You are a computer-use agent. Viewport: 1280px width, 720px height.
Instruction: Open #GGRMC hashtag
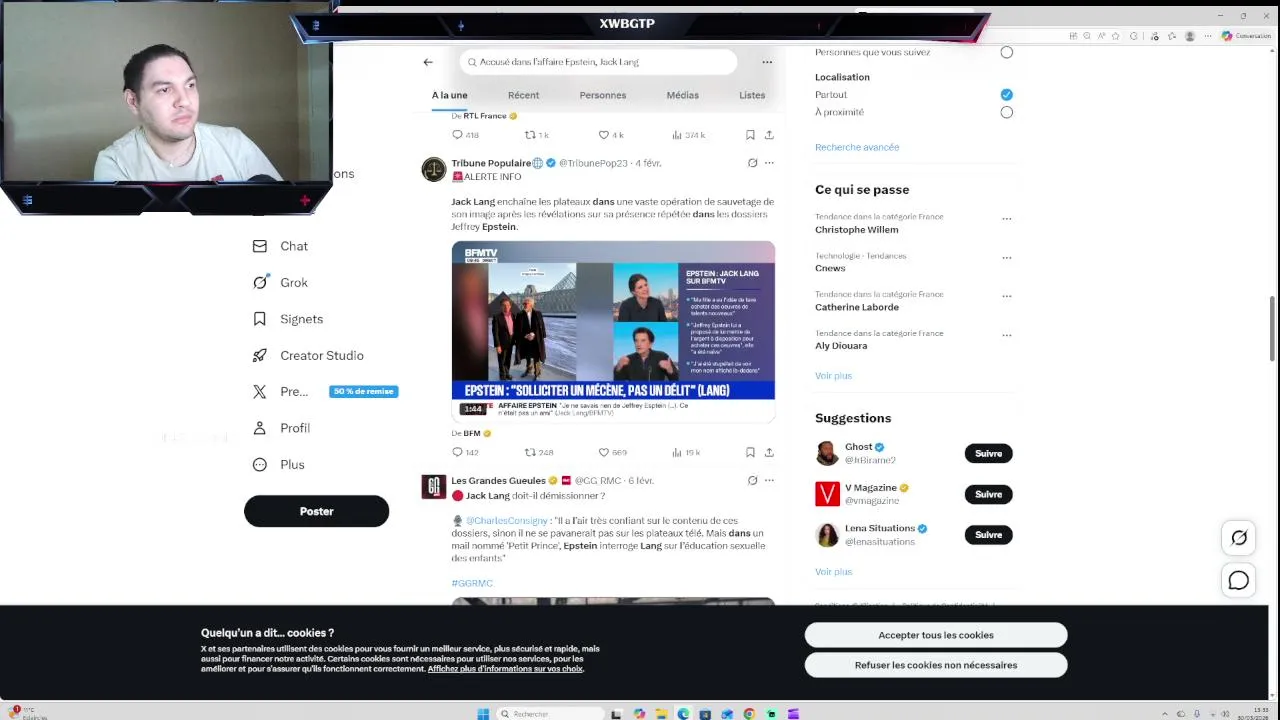[472, 583]
